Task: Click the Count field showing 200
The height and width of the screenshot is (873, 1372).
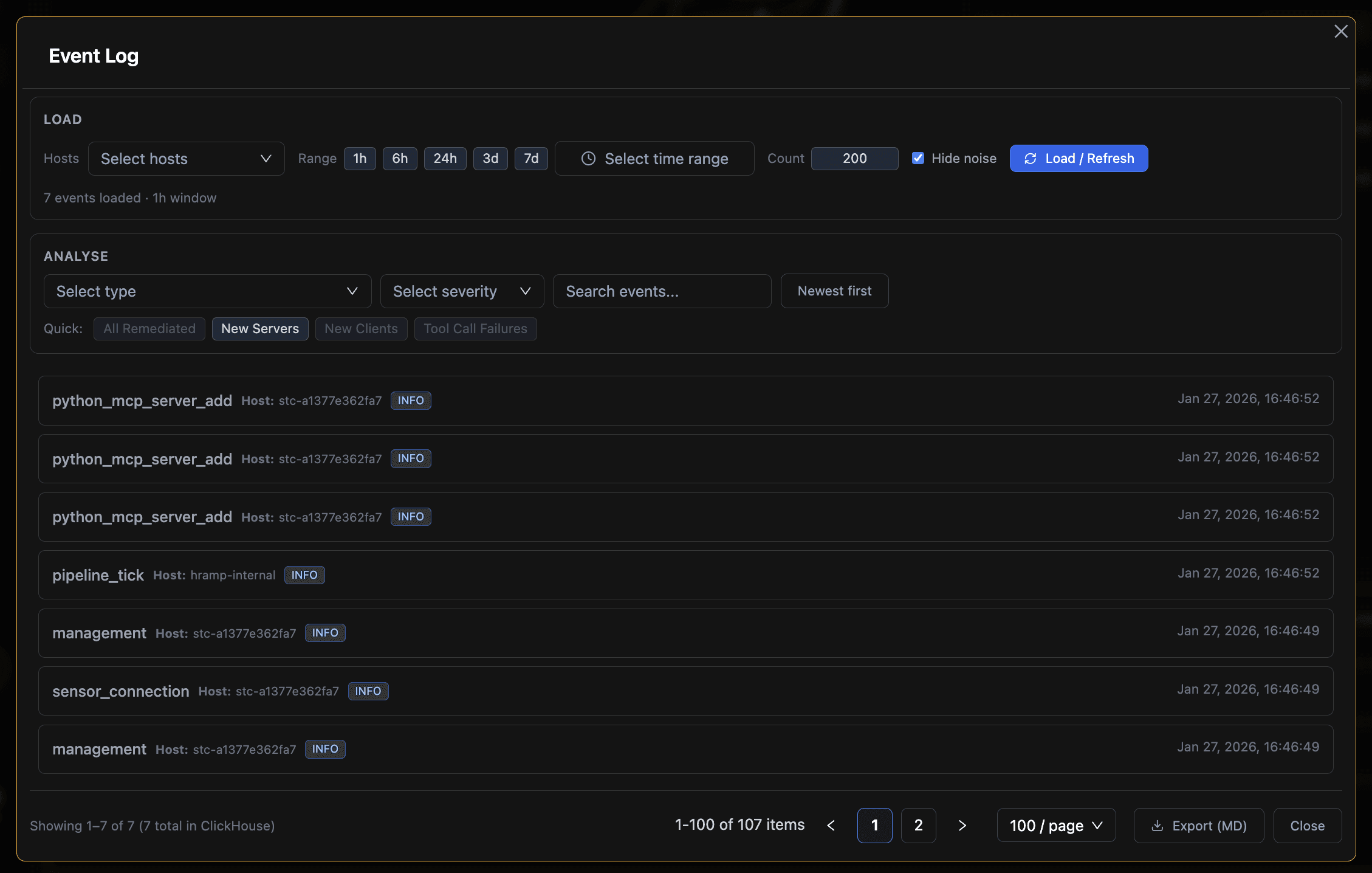Action: point(854,159)
